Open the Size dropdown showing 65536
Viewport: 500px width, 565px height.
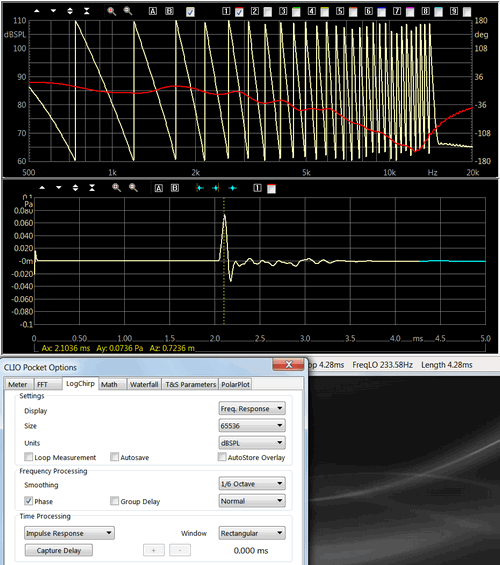click(x=252, y=426)
